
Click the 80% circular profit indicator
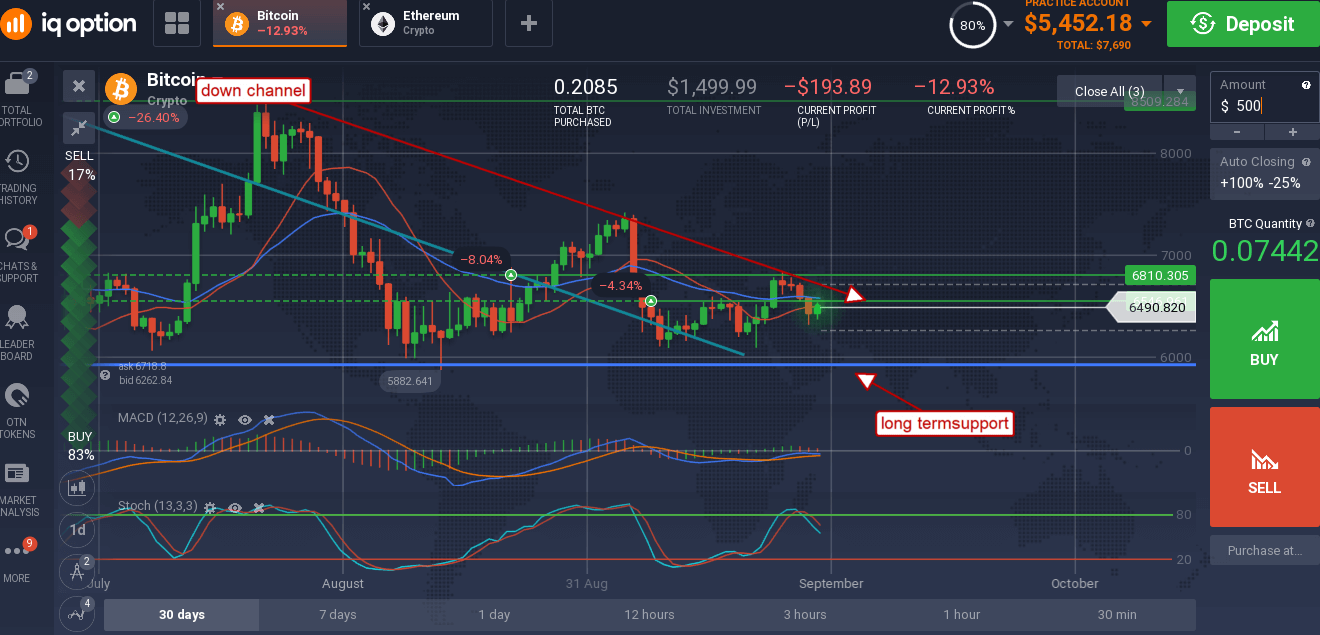coord(972,26)
